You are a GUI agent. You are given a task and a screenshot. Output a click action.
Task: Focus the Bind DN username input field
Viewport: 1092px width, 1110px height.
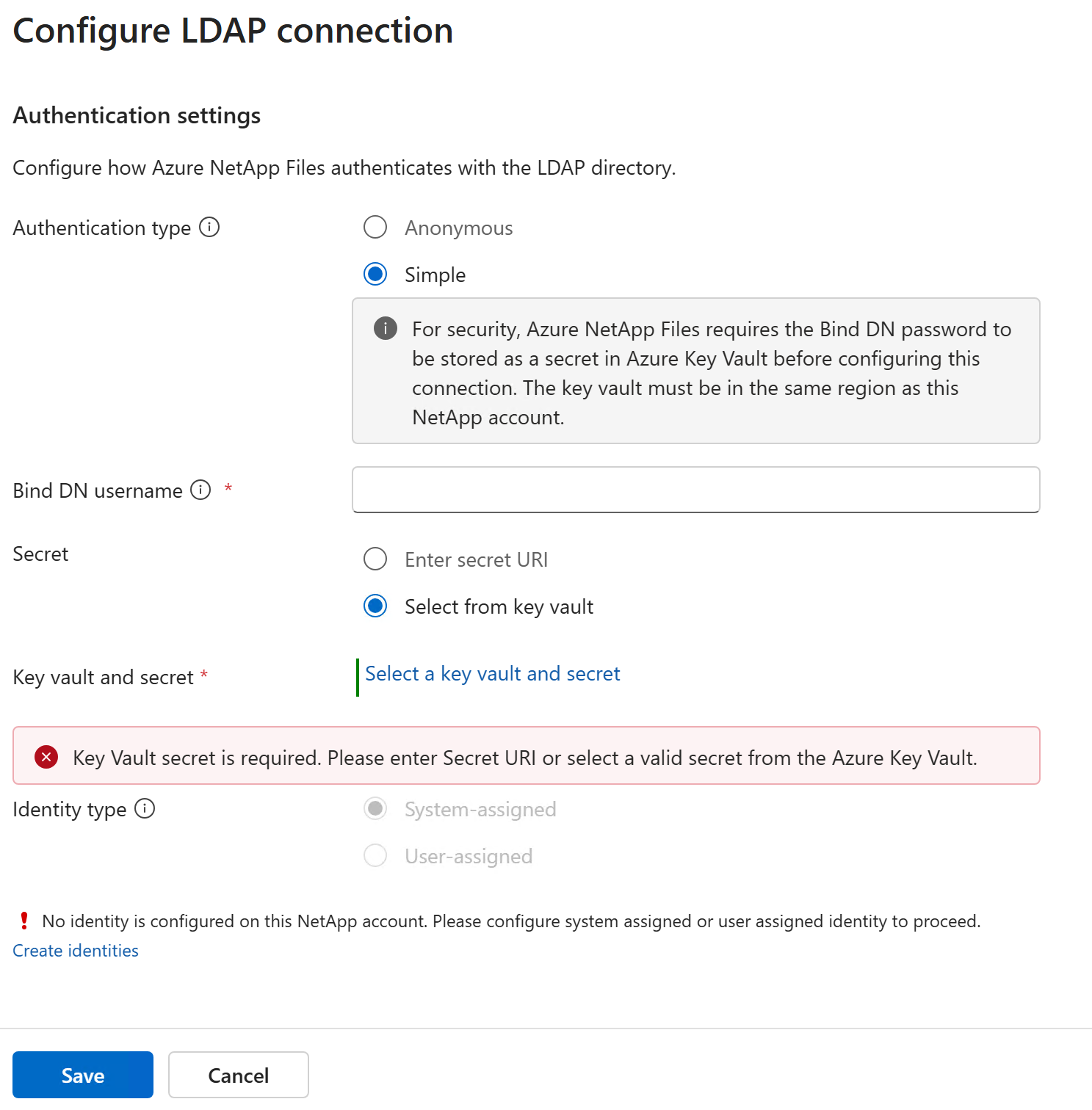point(696,490)
